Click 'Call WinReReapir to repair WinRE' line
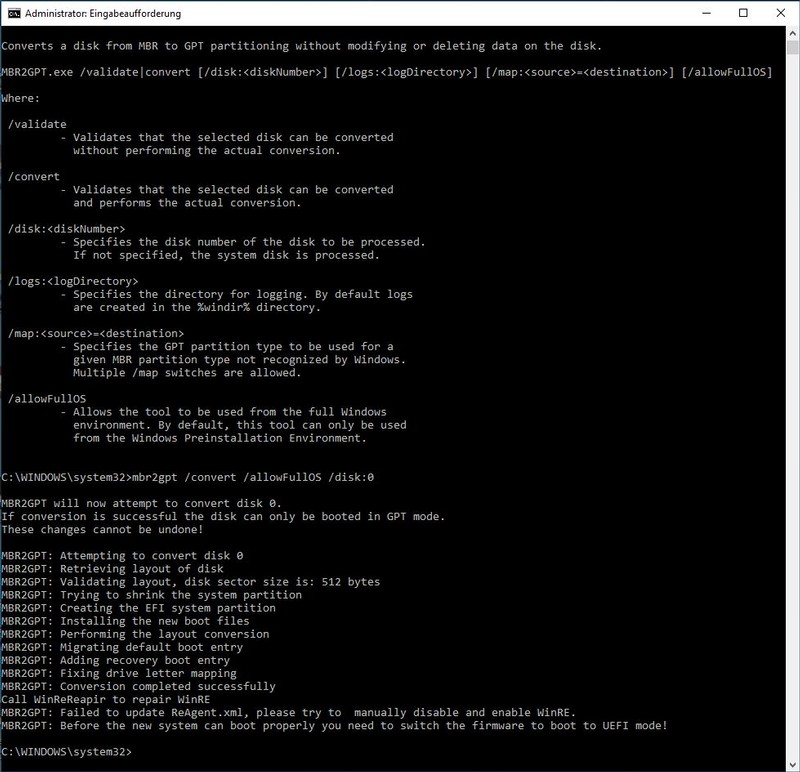This screenshot has width=800, height=772. click(106, 700)
